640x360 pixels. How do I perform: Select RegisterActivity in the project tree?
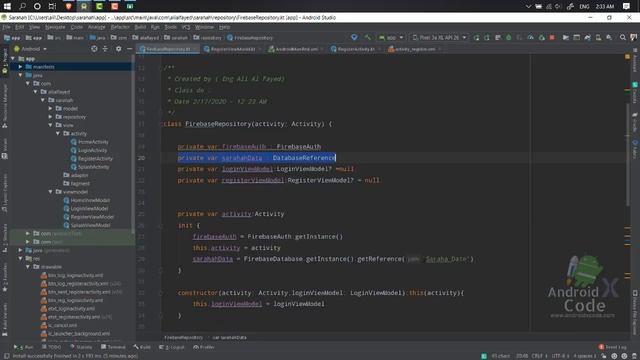pos(92,159)
